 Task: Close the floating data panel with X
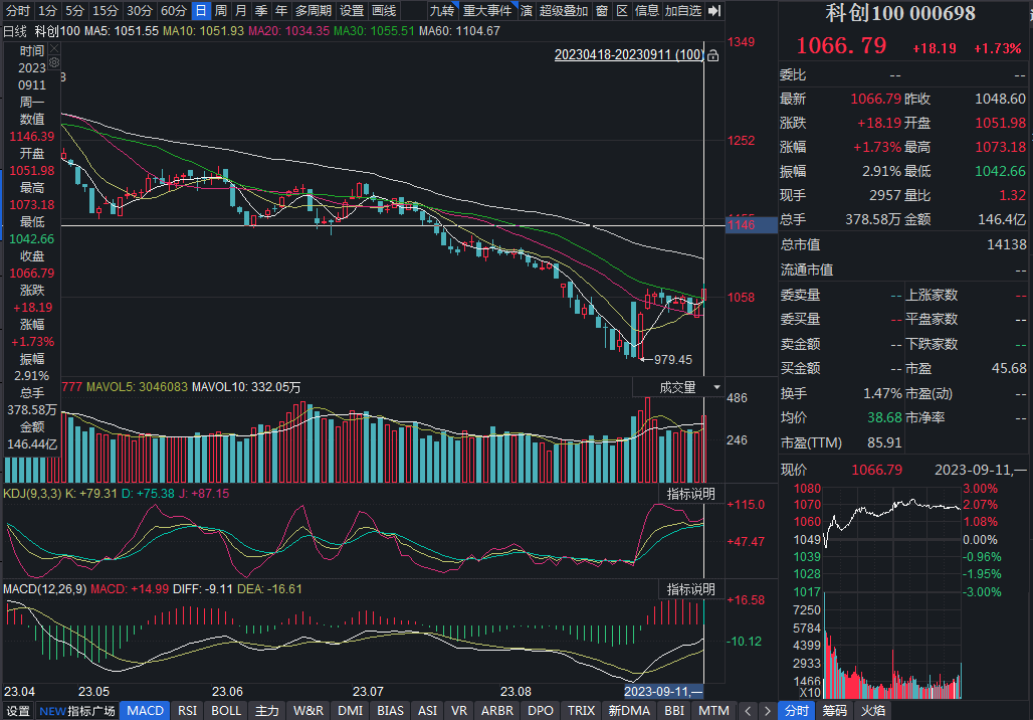click(53, 49)
